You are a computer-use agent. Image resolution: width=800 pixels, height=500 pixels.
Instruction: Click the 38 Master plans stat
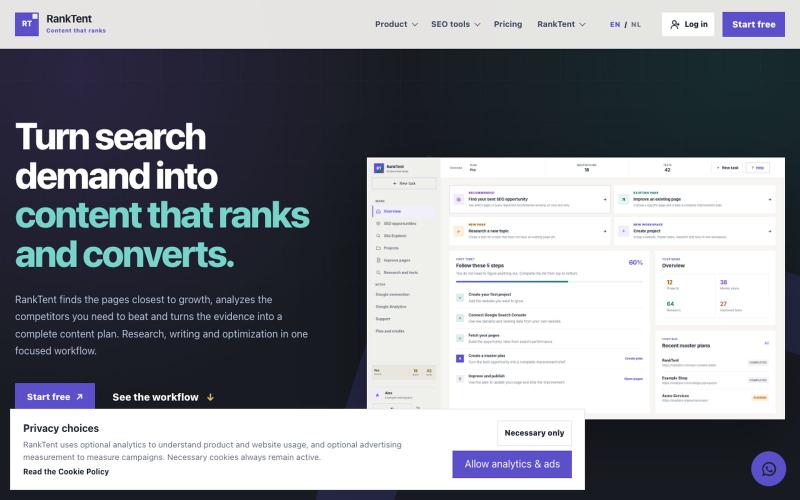740,285
